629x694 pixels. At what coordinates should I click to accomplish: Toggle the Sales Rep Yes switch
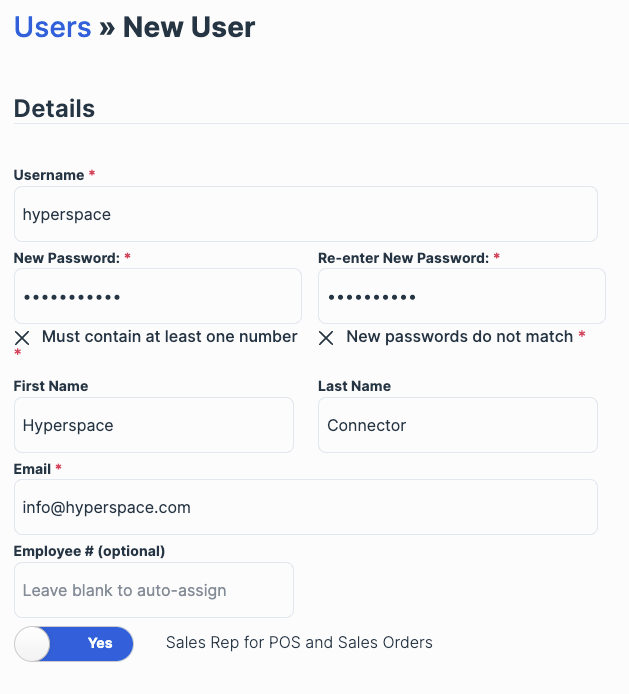click(74, 644)
